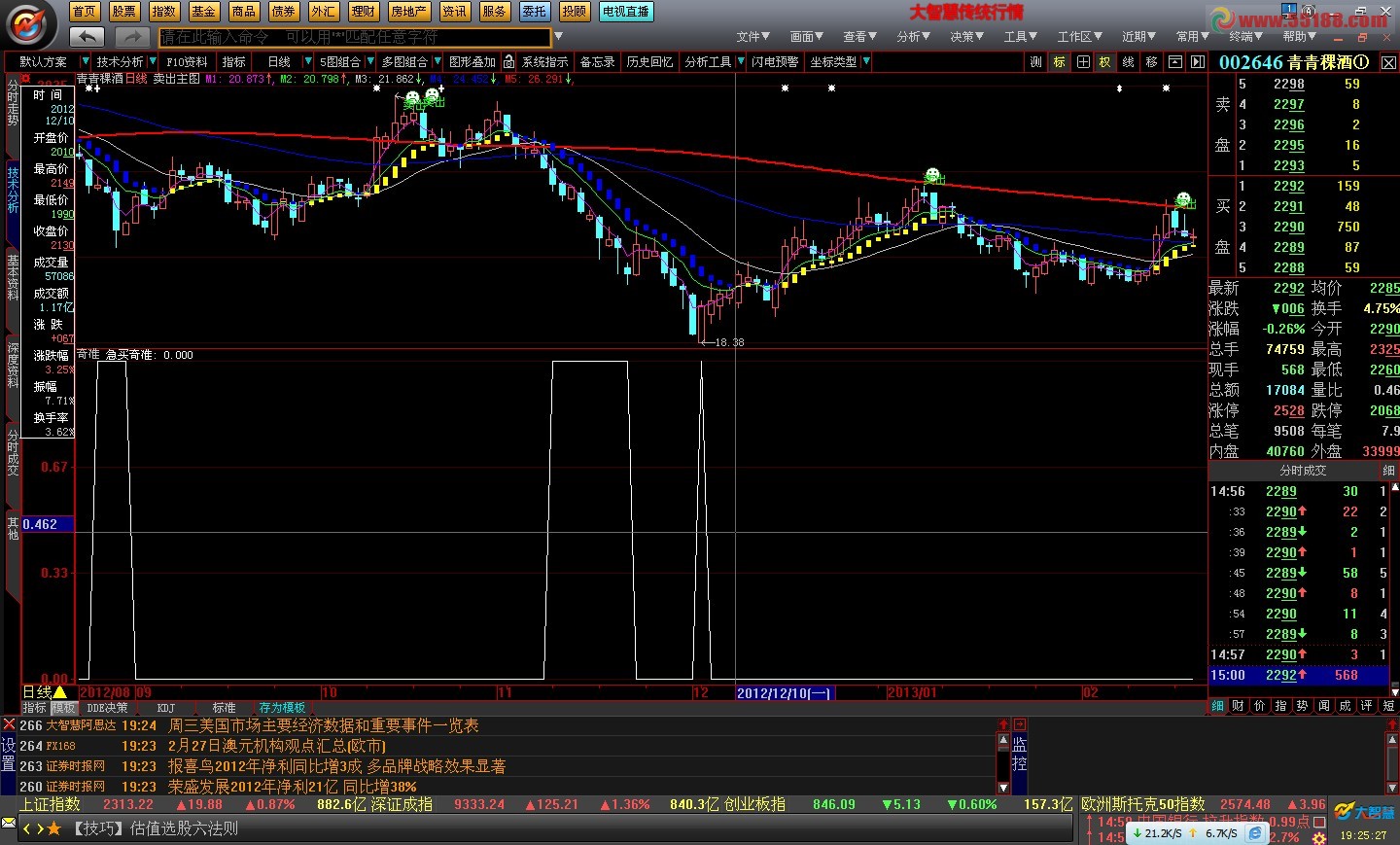Click the red up-arrow above news scrollbar
1400x845 pixels.
pos(1003,725)
